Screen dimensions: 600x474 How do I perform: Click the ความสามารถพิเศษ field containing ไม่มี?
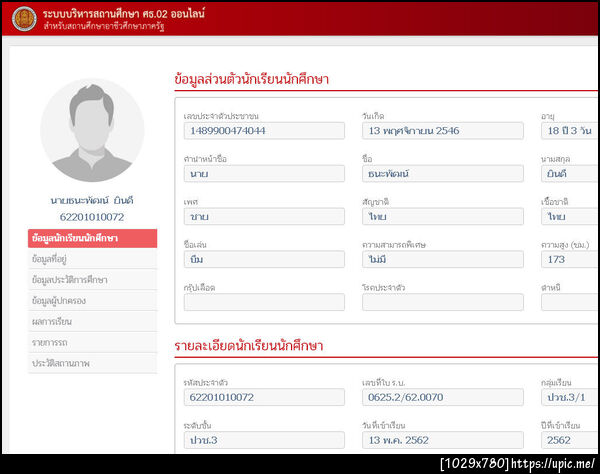443,259
